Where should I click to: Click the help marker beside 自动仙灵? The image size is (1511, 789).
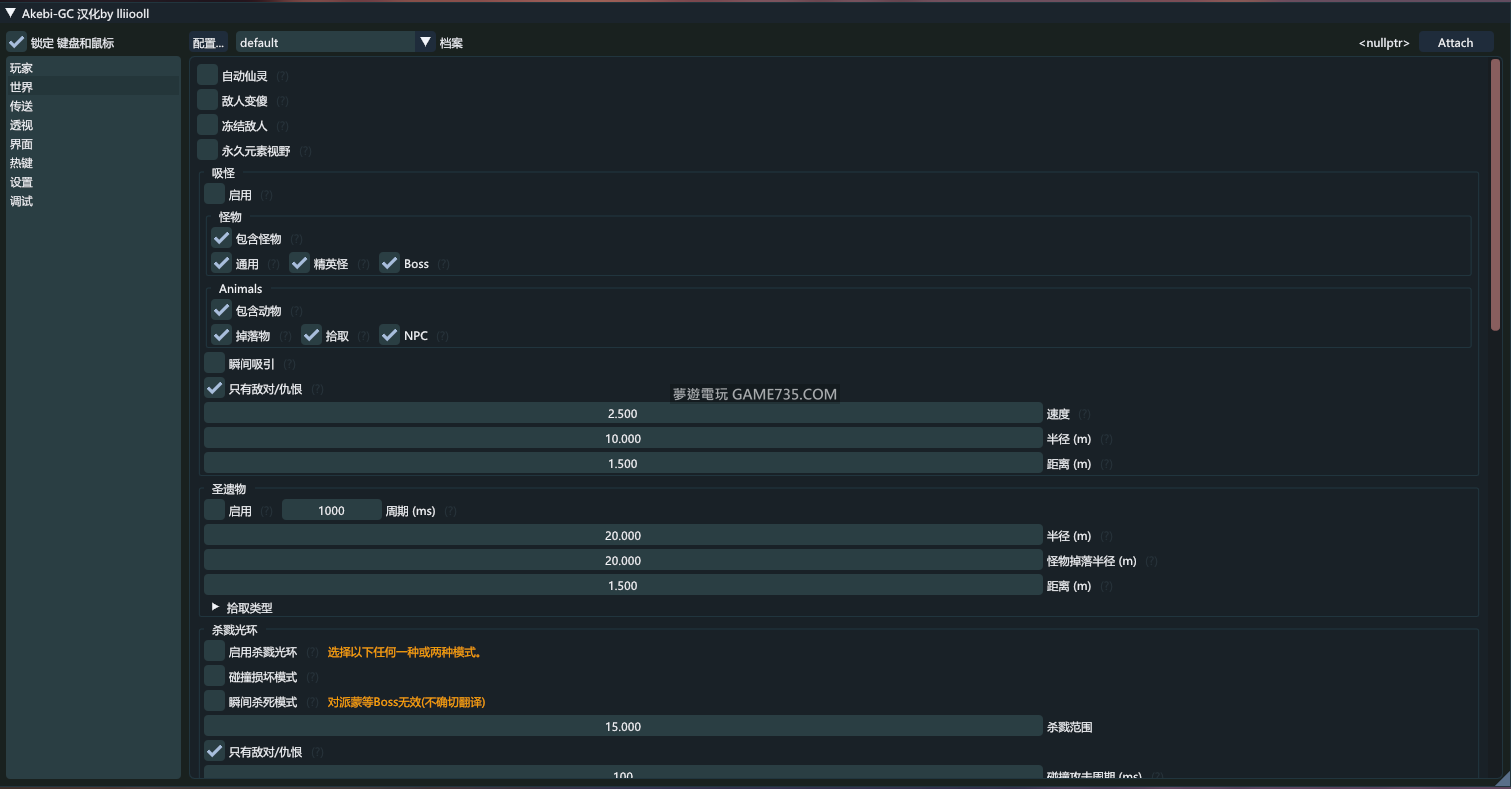click(x=282, y=76)
